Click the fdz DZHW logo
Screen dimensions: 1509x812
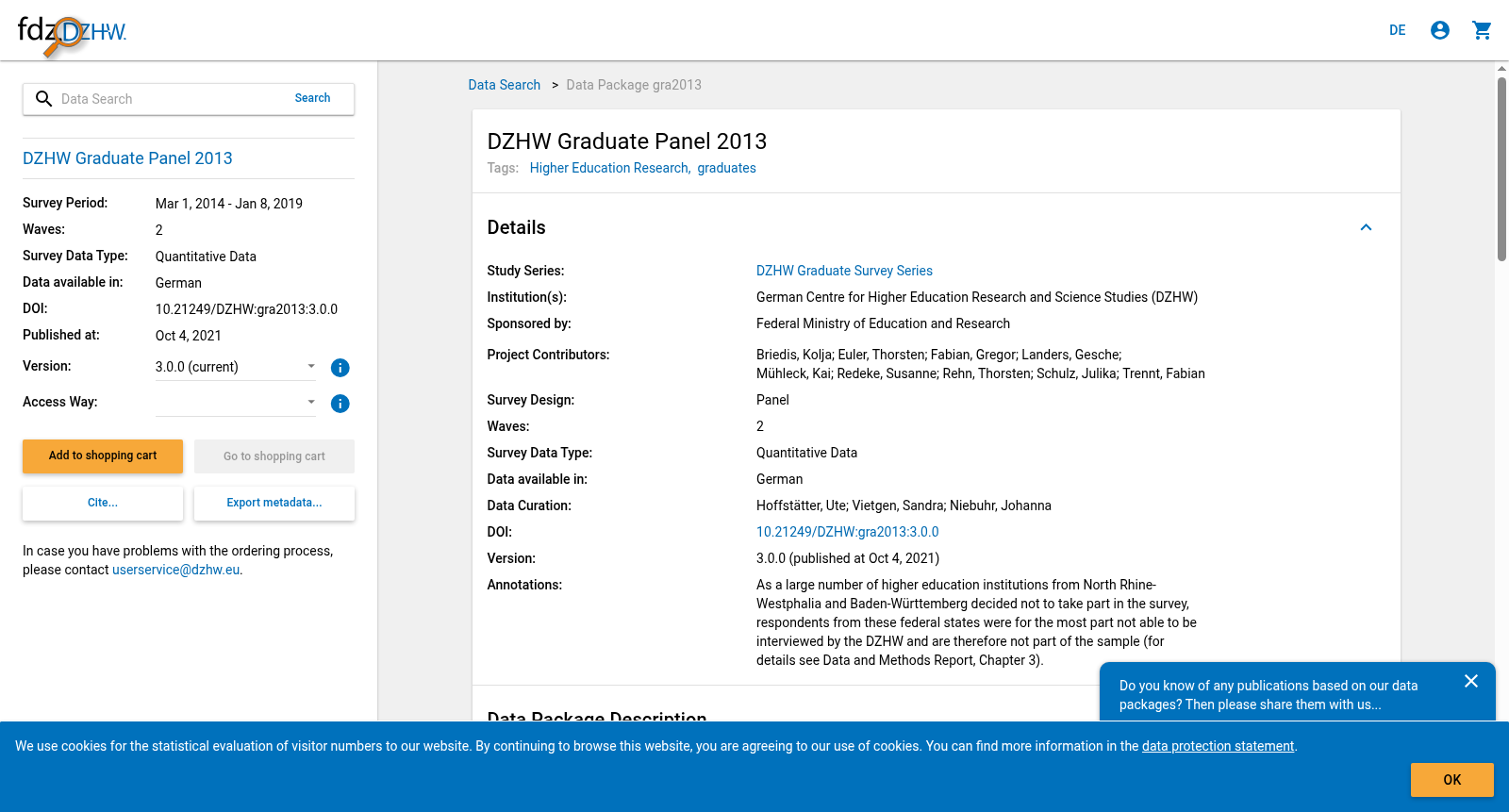tap(72, 34)
